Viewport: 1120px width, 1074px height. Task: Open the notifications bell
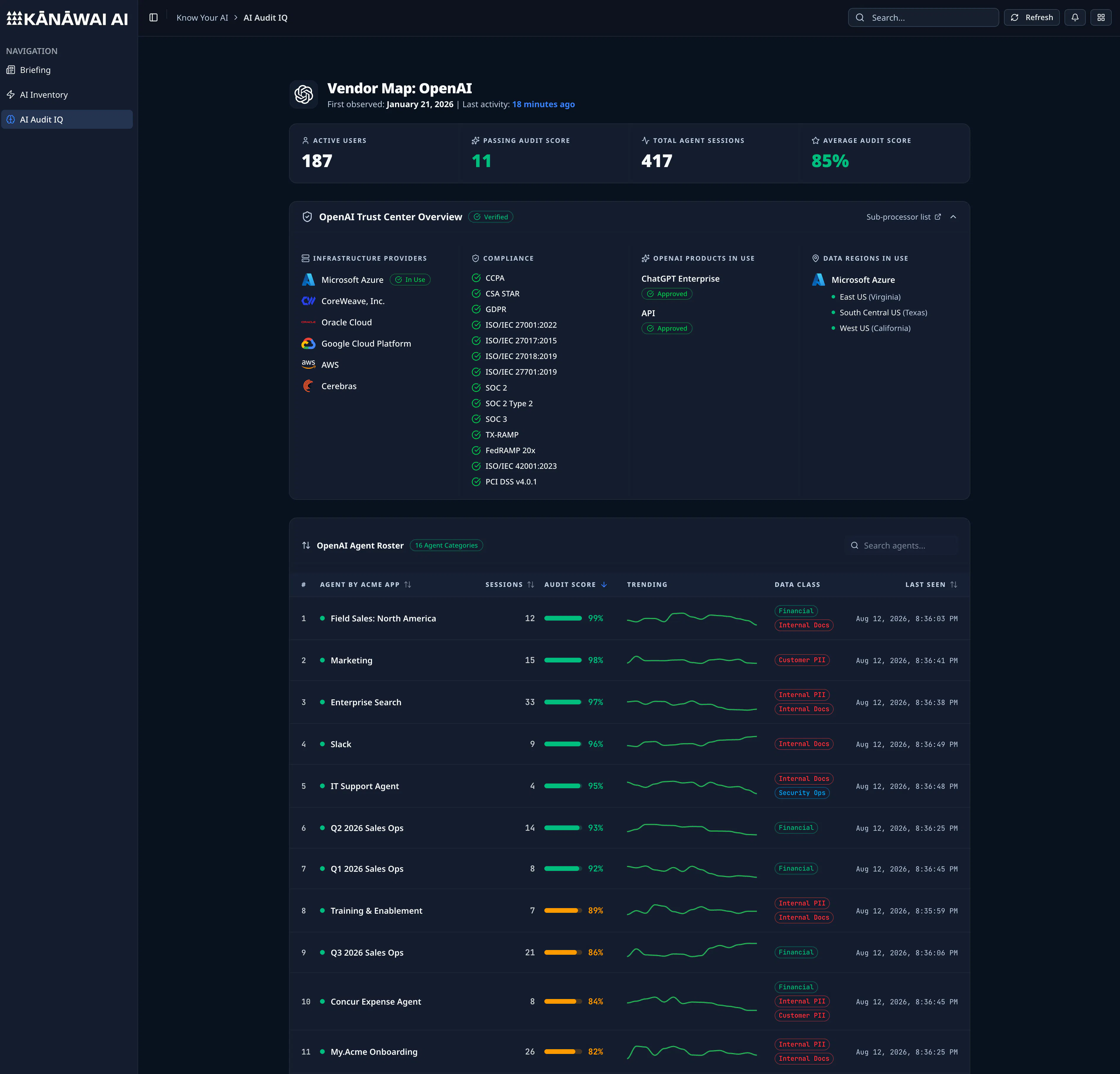1074,18
